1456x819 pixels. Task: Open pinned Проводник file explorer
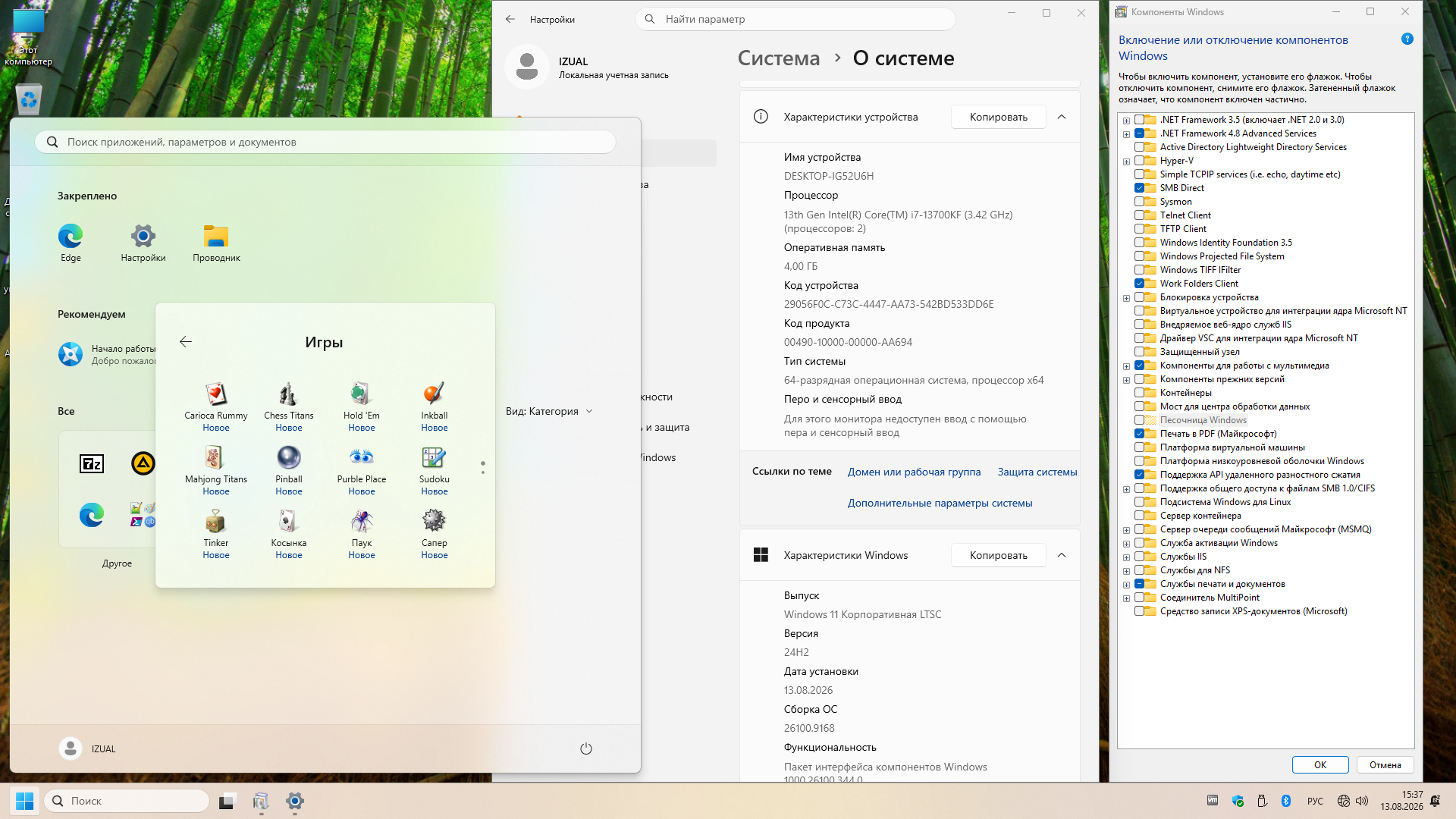click(x=216, y=243)
